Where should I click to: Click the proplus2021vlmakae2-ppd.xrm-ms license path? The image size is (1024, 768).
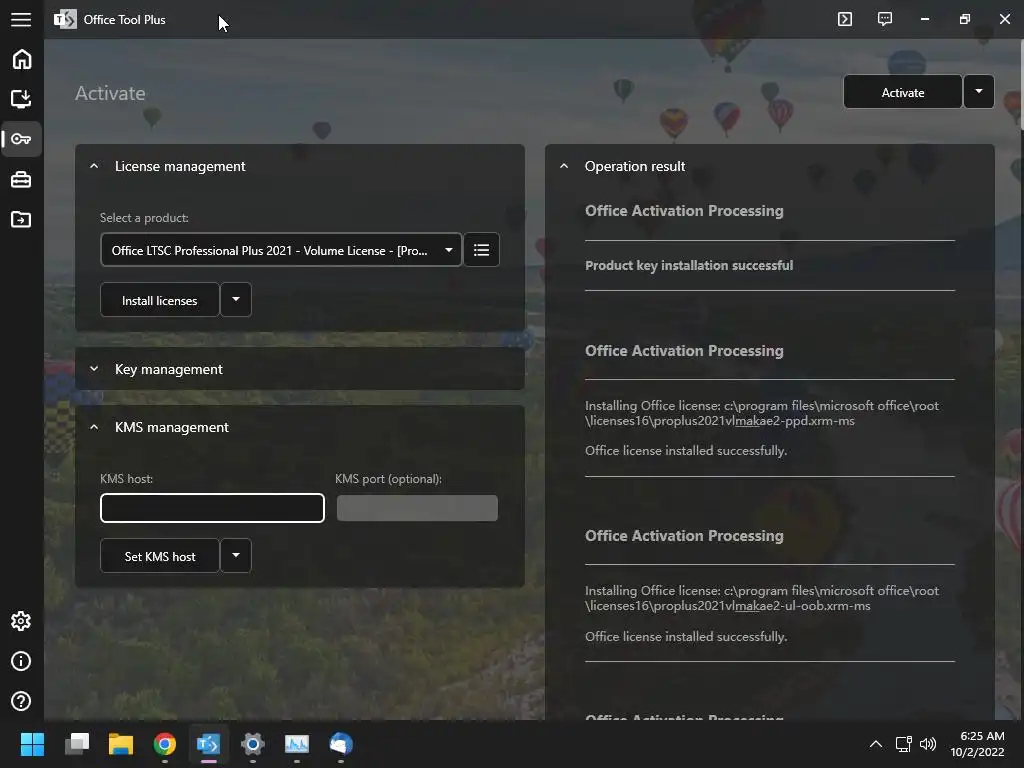pyautogui.click(x=761, y=413)
